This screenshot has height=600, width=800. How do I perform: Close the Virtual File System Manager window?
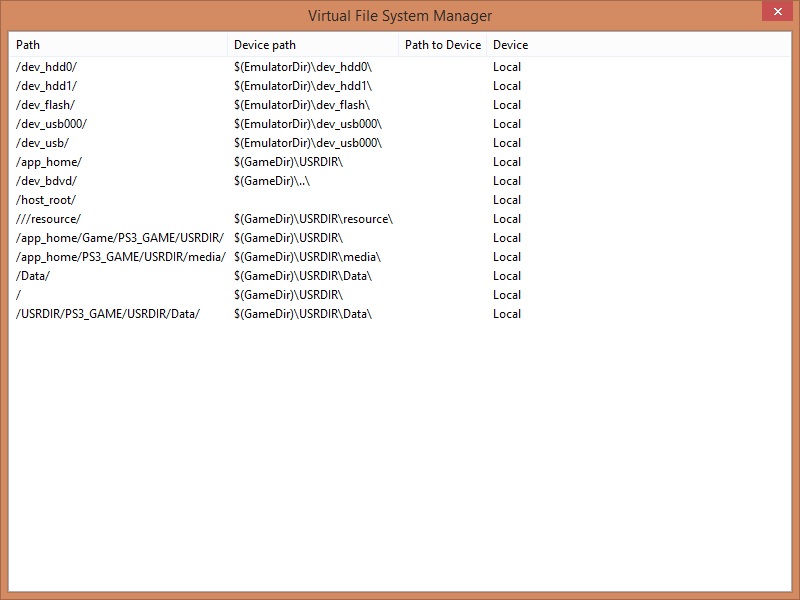click(x=775, y=12)
